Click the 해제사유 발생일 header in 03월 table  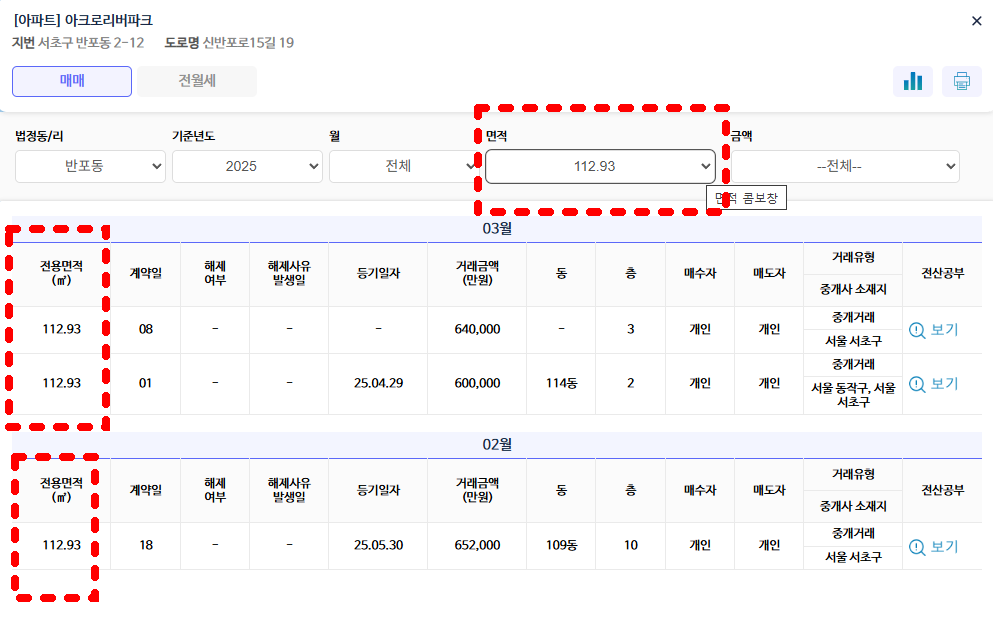click(x=289, y=274)
